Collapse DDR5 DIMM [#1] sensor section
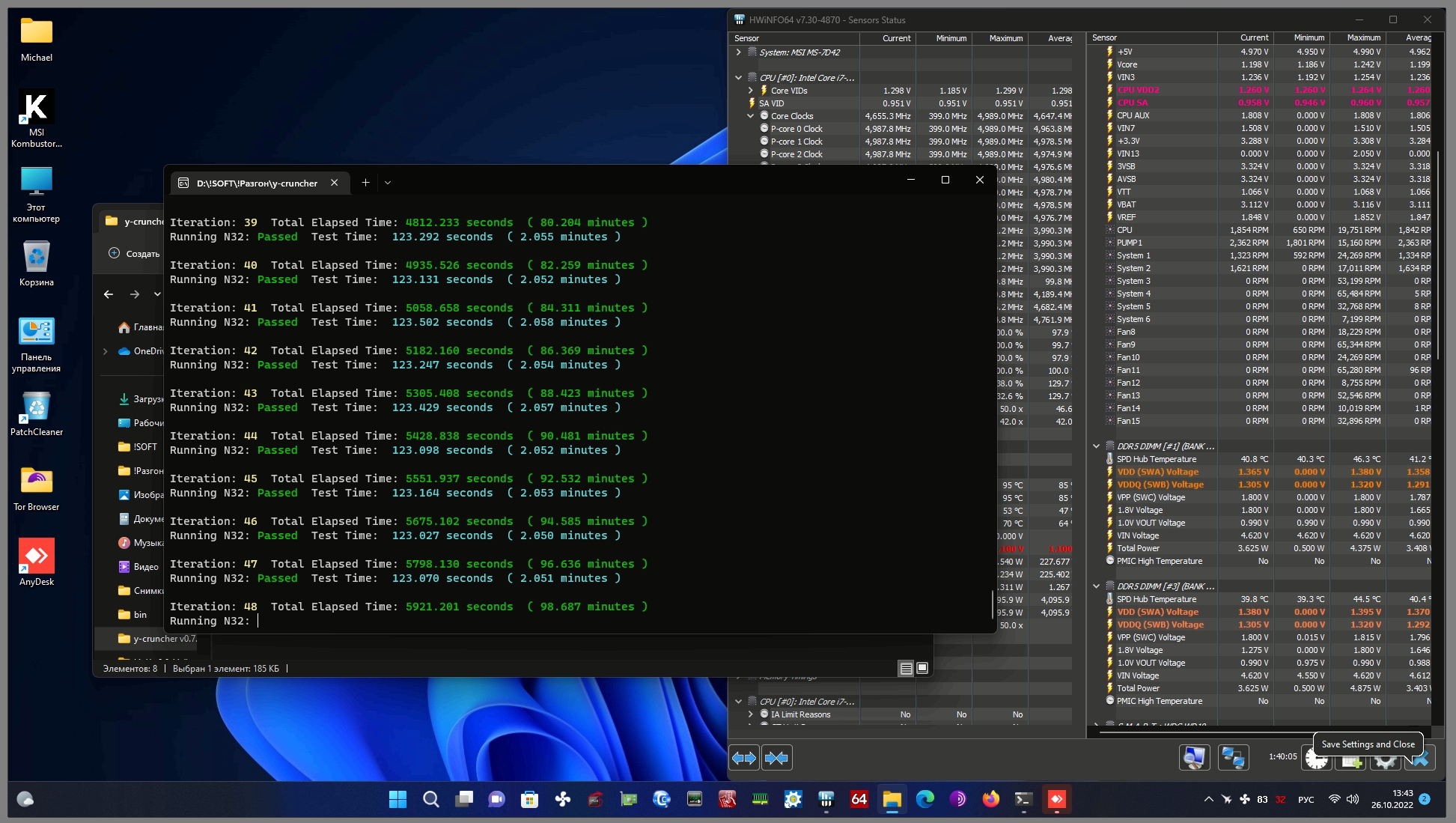The image size is (1456, 823). [1097, 446]
